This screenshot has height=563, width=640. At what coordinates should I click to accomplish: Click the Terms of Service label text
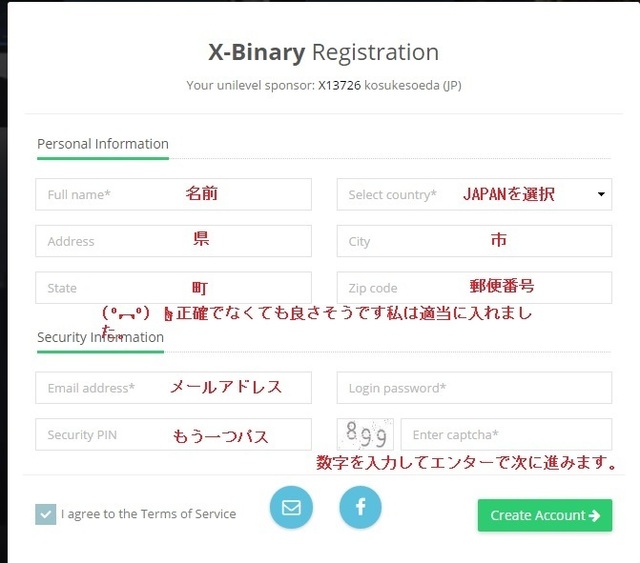coord(148,514)
